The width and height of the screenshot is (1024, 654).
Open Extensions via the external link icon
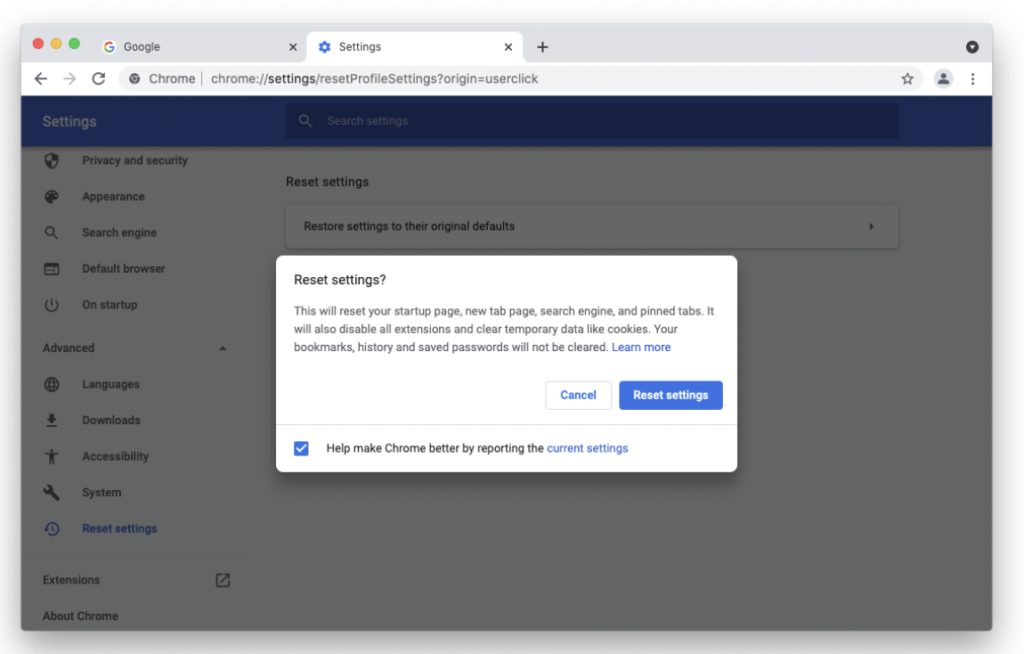click(x=223, y=580)
